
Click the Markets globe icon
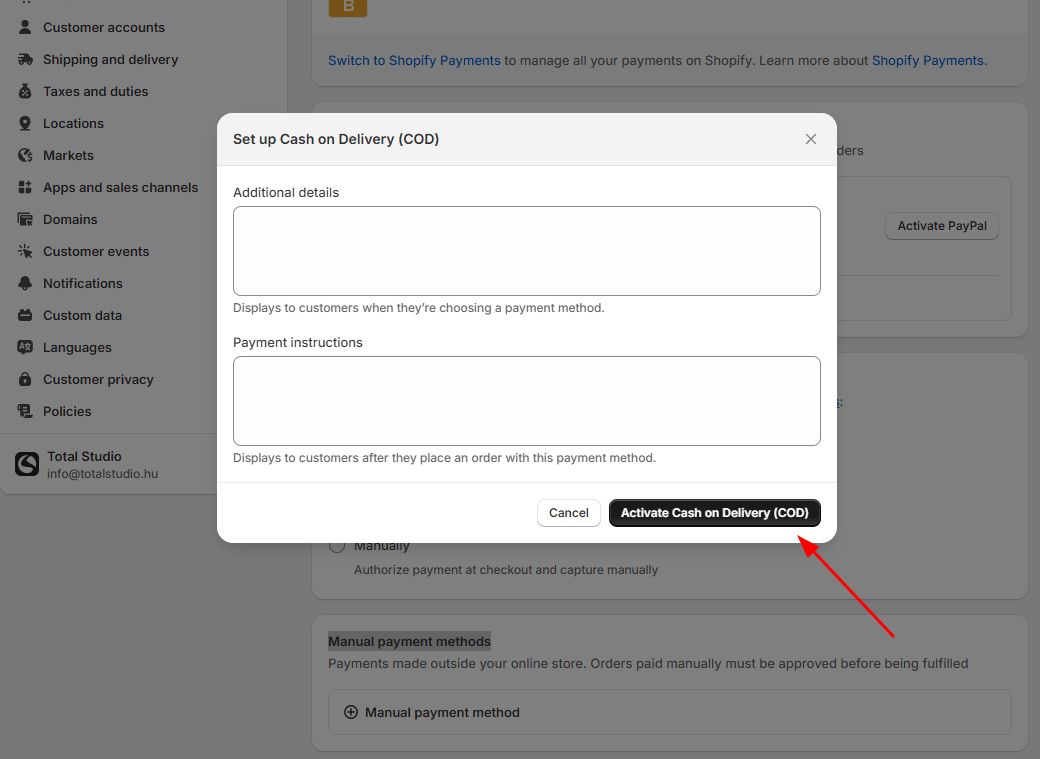point(25,155)
